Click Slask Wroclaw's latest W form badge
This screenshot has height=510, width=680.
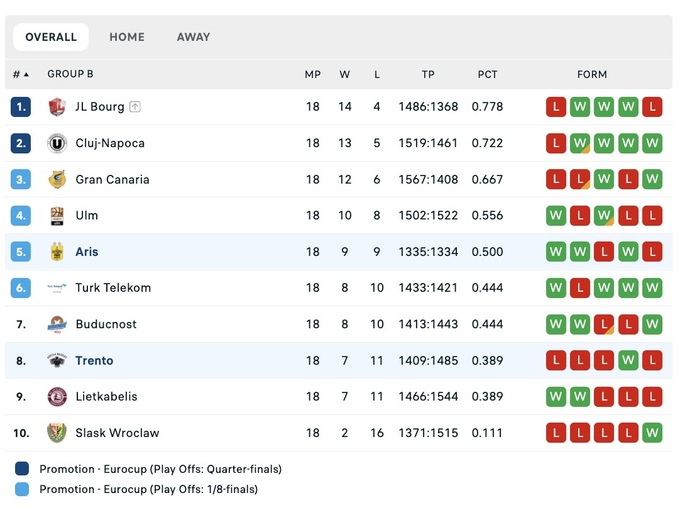[x=652, y=433]
